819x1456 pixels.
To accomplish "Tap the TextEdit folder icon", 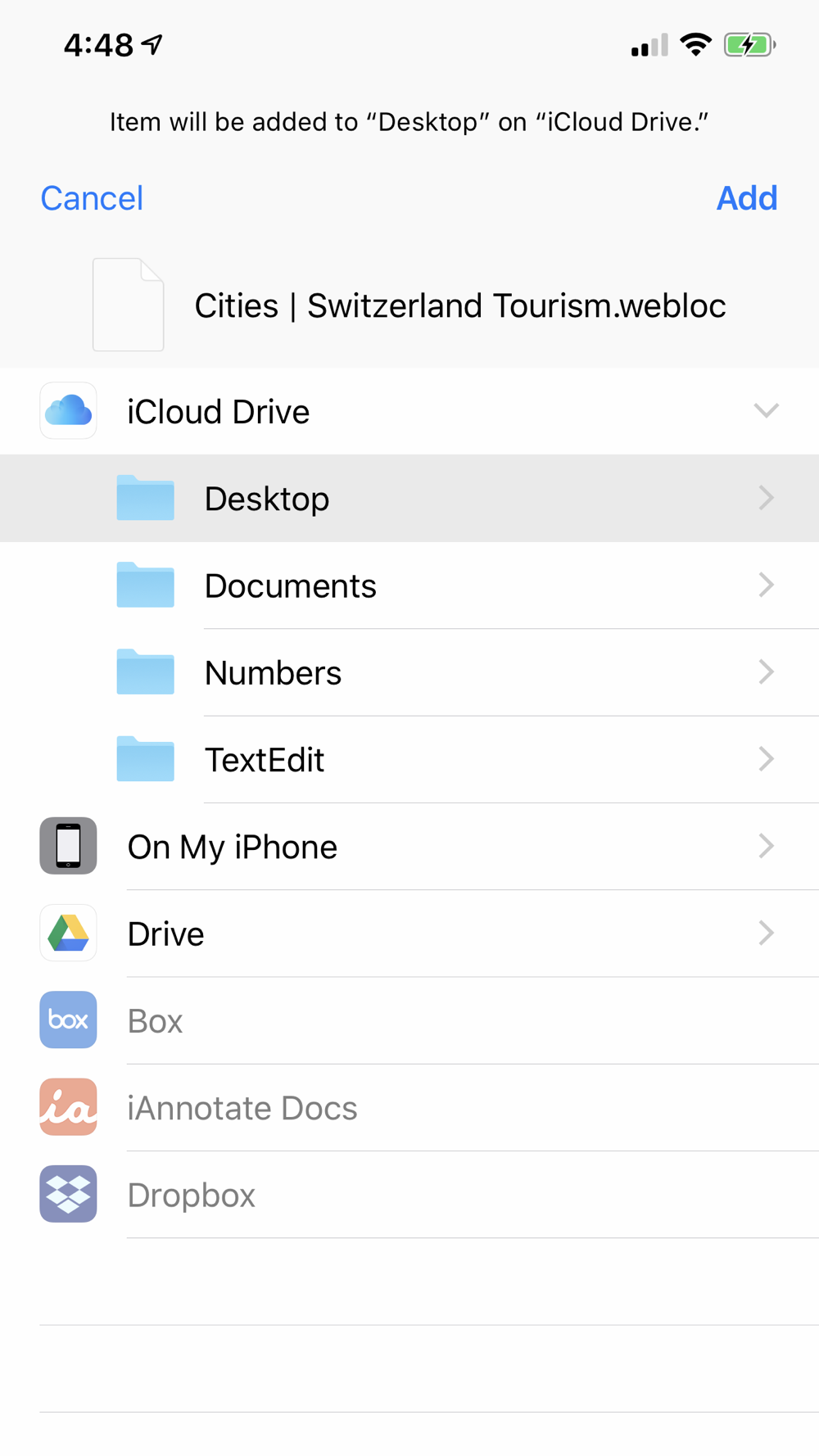I will 145,758.
